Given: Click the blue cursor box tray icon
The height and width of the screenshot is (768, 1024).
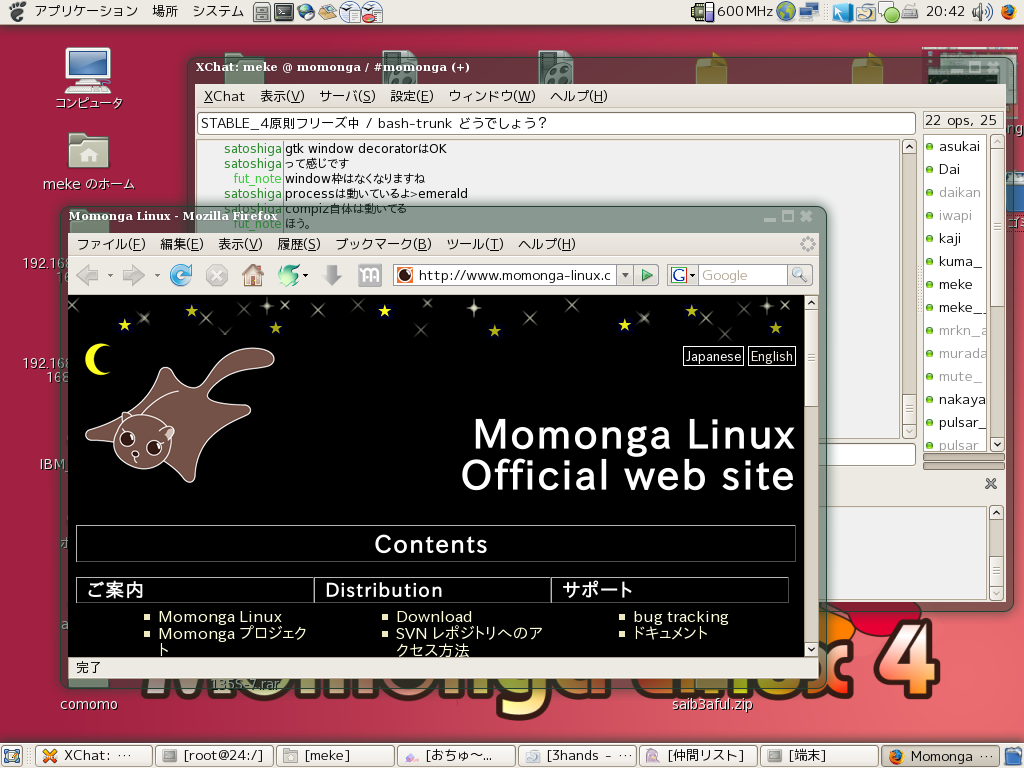Looking at the screenshot, I should 842,12.
